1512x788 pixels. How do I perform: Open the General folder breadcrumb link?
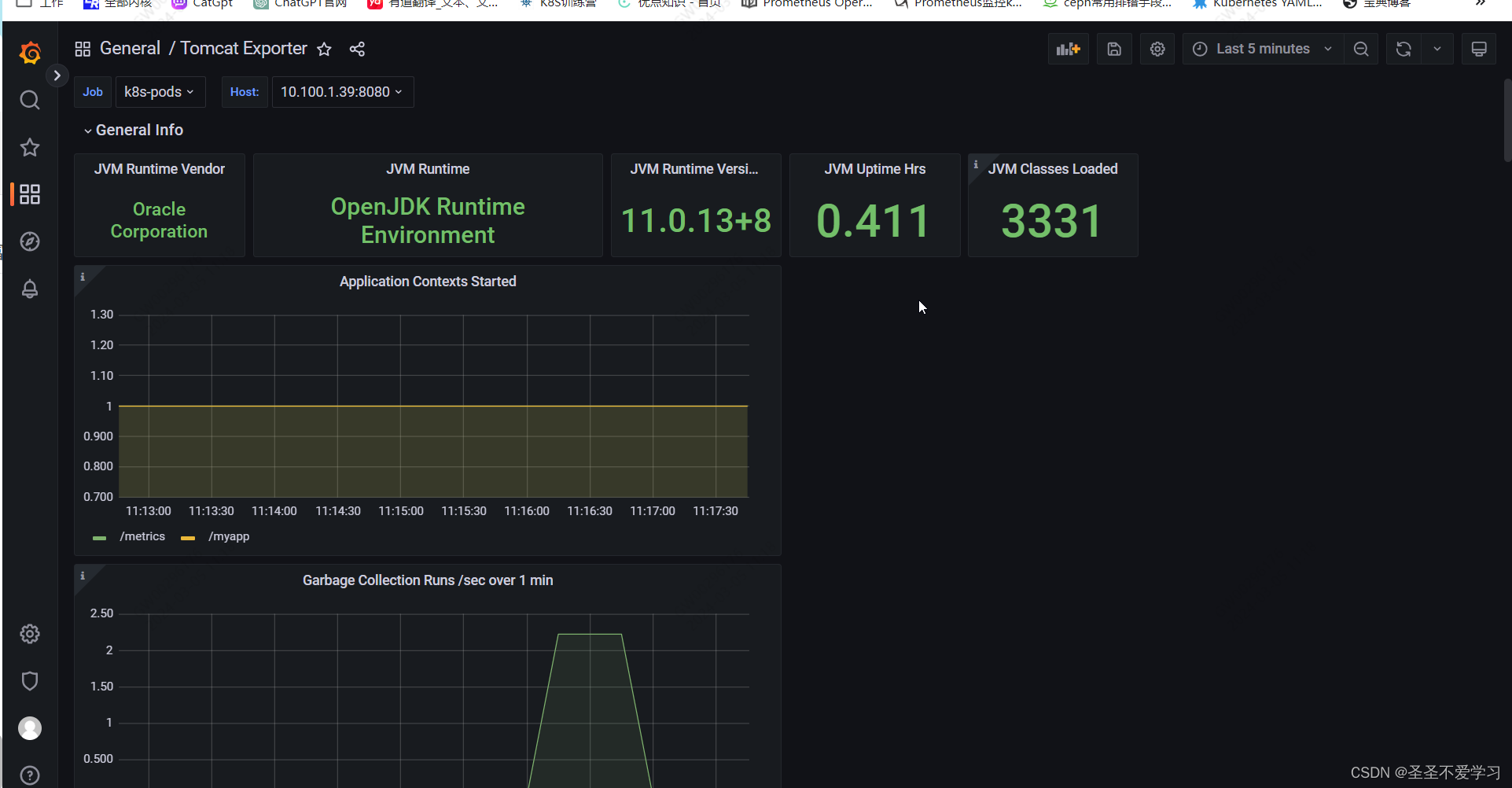coord(130,48)
